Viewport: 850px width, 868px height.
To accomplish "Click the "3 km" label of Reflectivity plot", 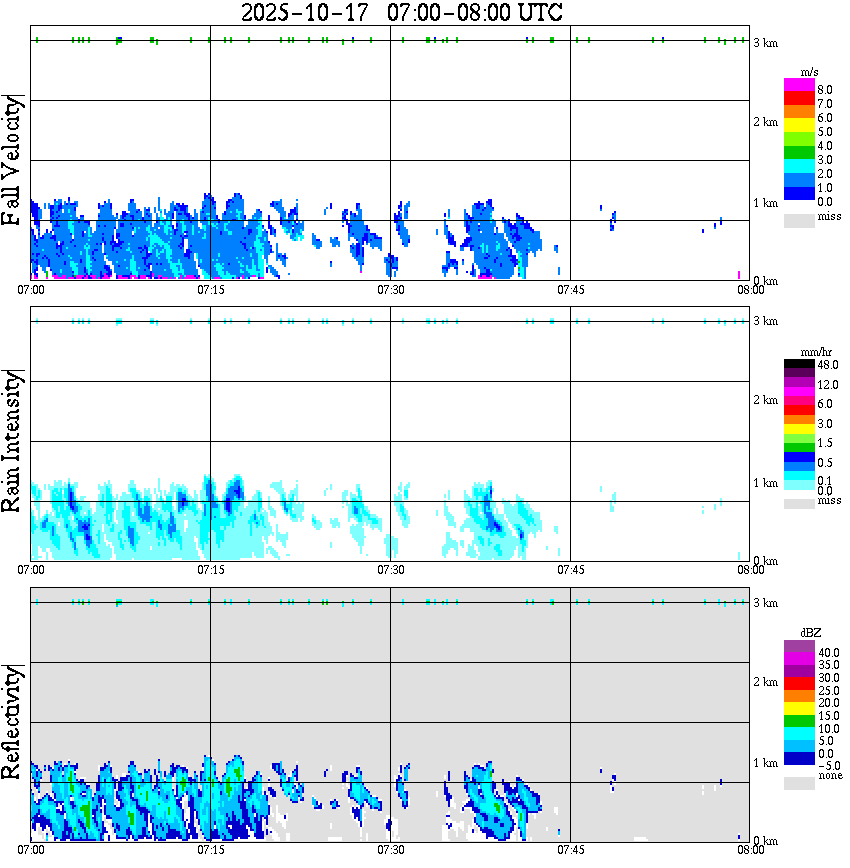I will [x=766, y=603].
